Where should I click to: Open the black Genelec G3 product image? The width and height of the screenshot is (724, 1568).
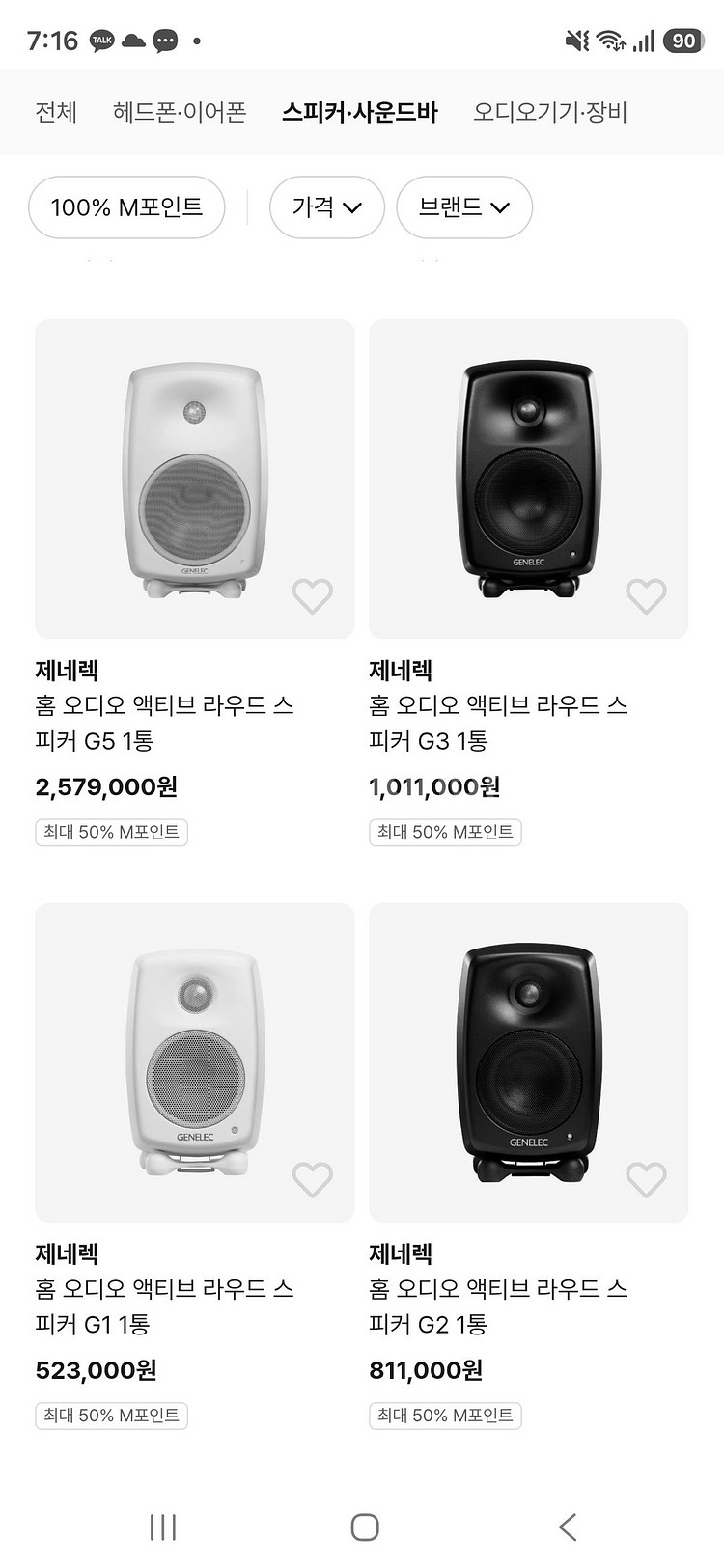tap(528, 479)
